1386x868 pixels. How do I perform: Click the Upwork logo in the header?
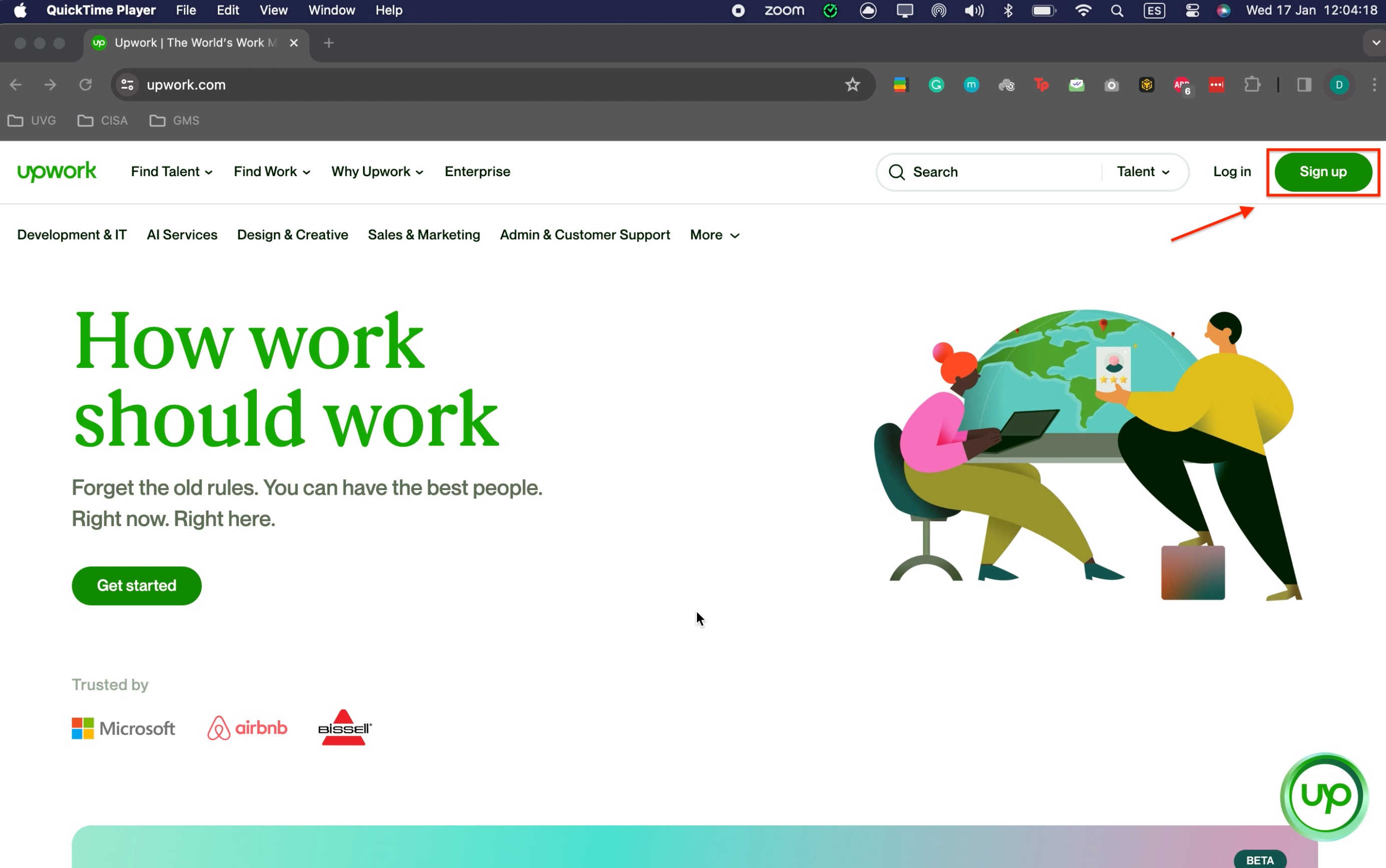pos(57,171)
